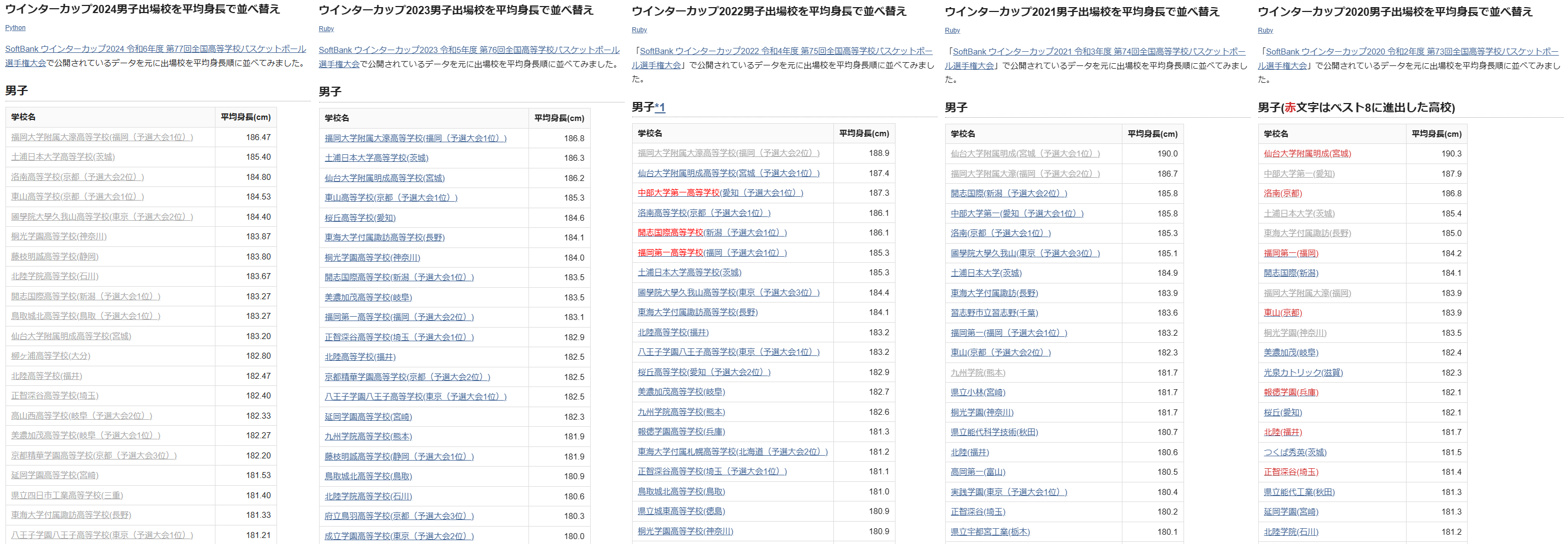Click the つくば秀英(茨城) school link

(1295, 453)
